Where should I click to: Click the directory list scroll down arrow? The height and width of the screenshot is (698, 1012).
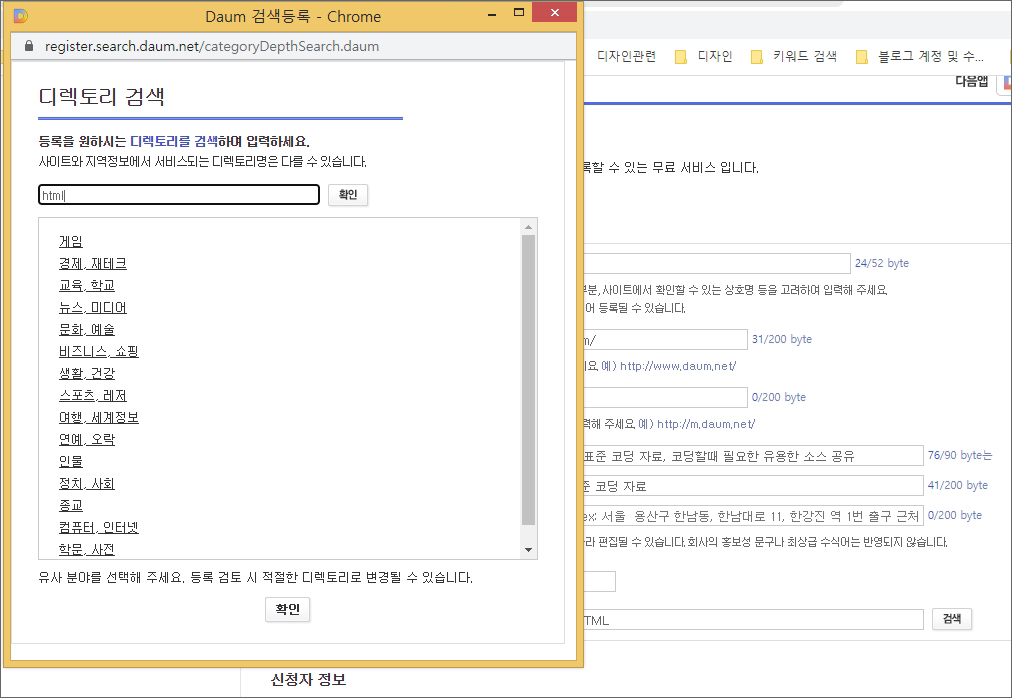pyautogui.click(x=529, y=550)
